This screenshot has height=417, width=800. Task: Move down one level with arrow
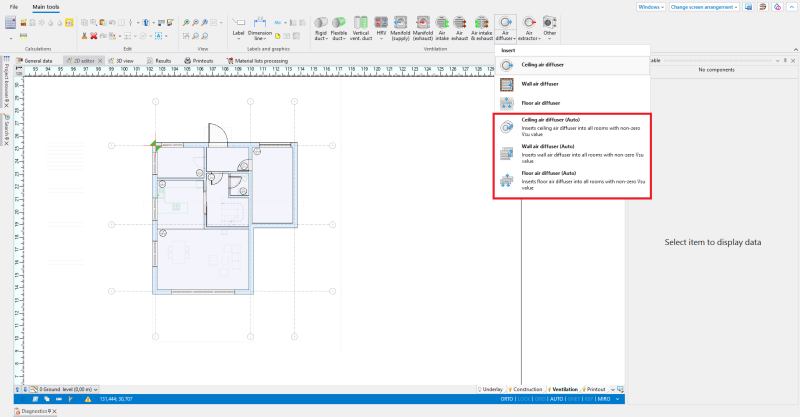[x=25, y=389]
